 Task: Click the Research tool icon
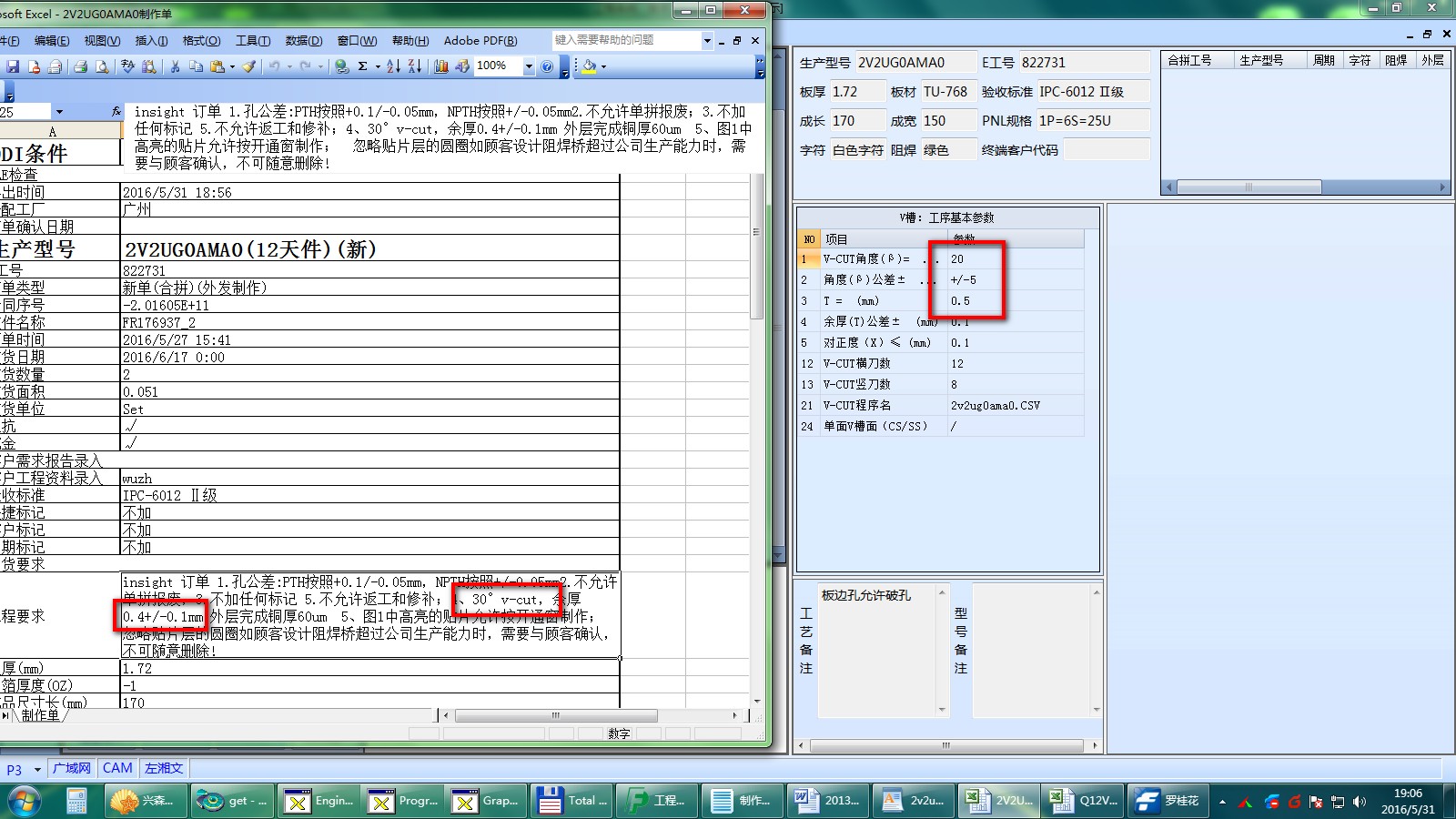click(x=148, y=66)
